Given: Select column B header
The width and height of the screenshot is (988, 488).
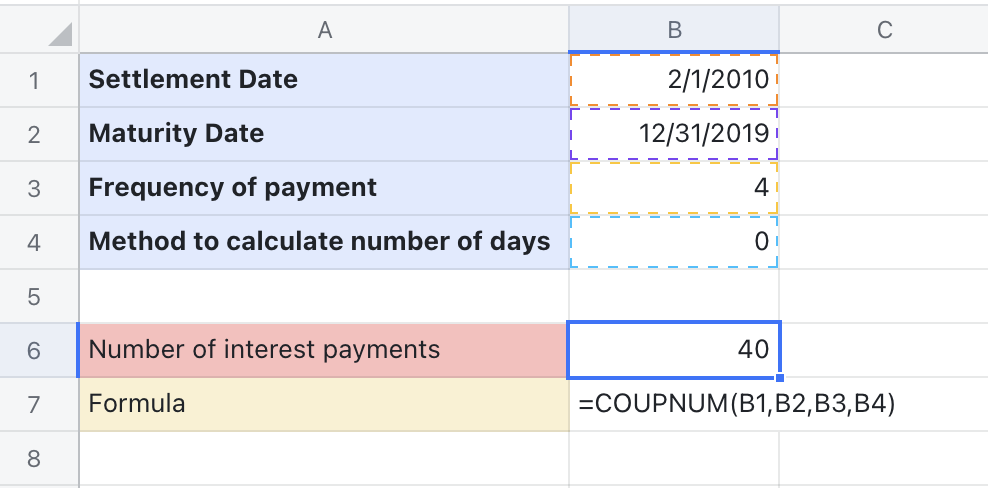Looking at the screenshot, I should click(x=674, y=30).
